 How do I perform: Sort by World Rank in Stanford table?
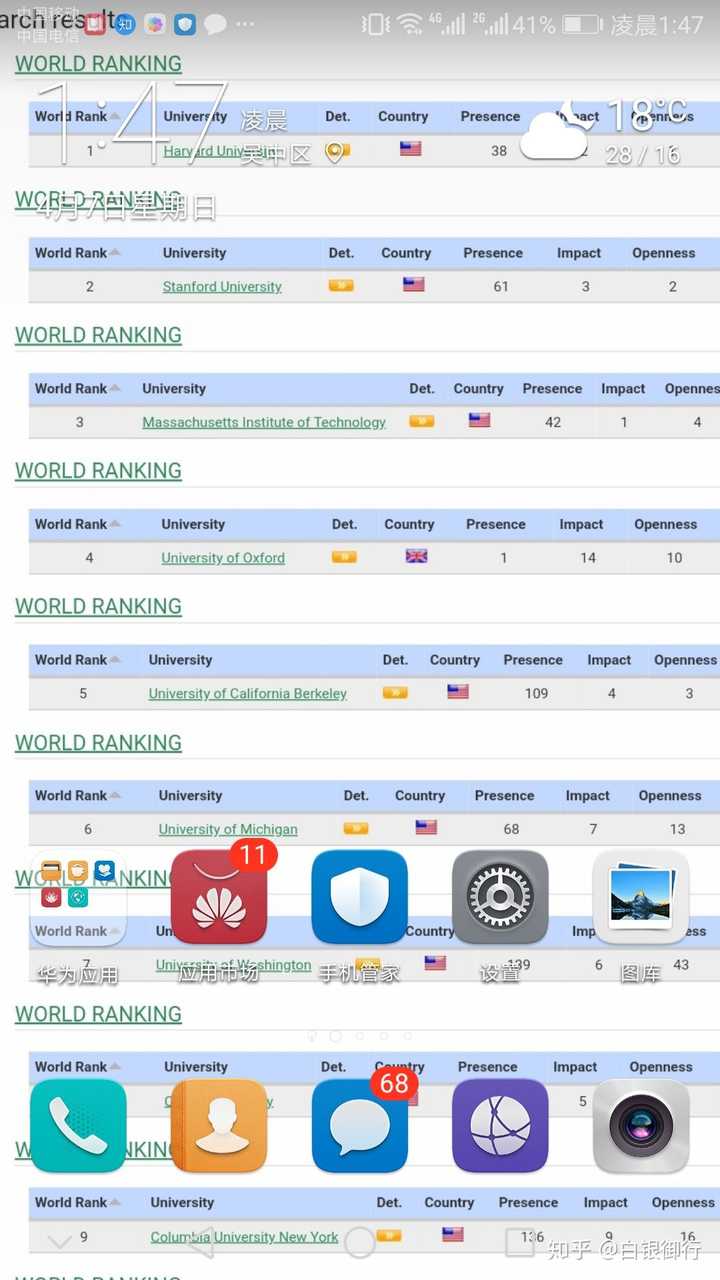[x=77, y=253]
